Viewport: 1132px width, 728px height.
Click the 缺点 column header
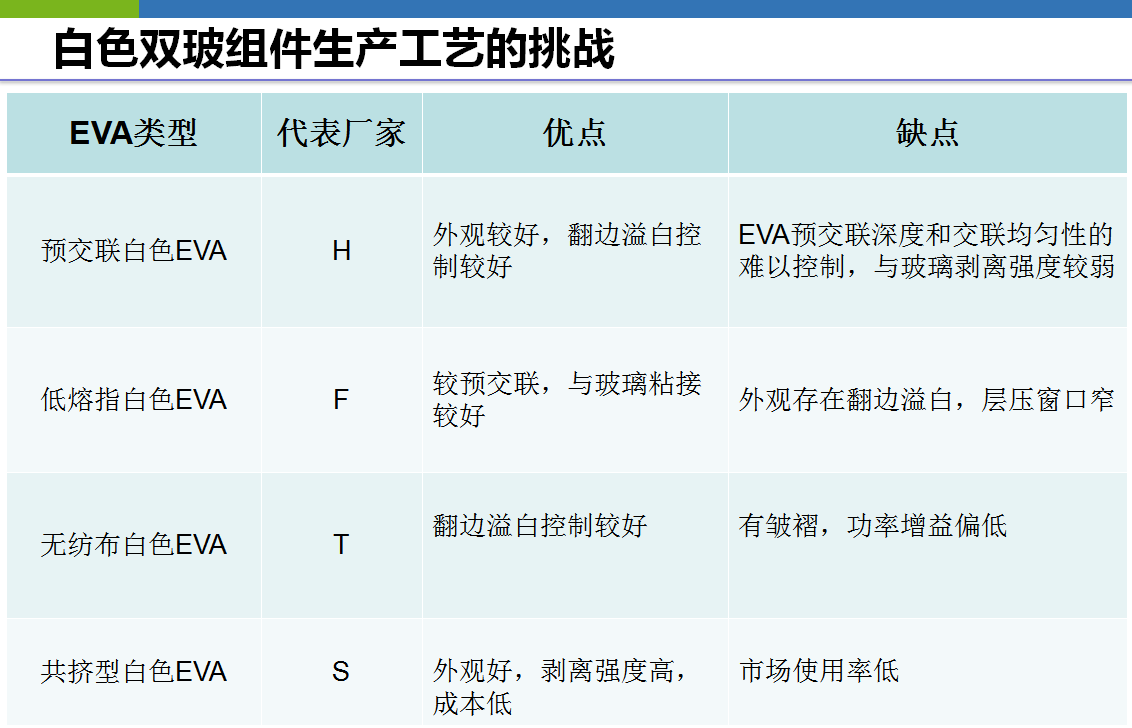pyautogui.click(x=927, y=133)
